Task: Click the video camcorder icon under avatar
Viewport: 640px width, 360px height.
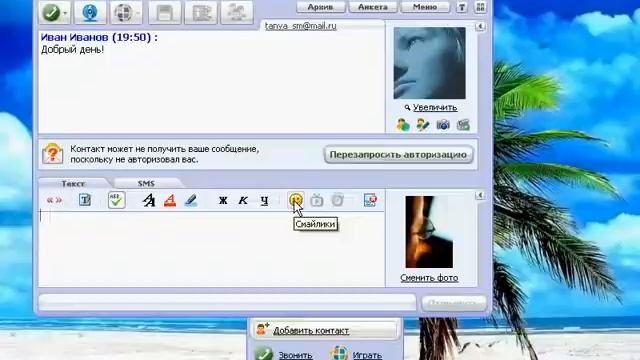Action: [463, 124]
